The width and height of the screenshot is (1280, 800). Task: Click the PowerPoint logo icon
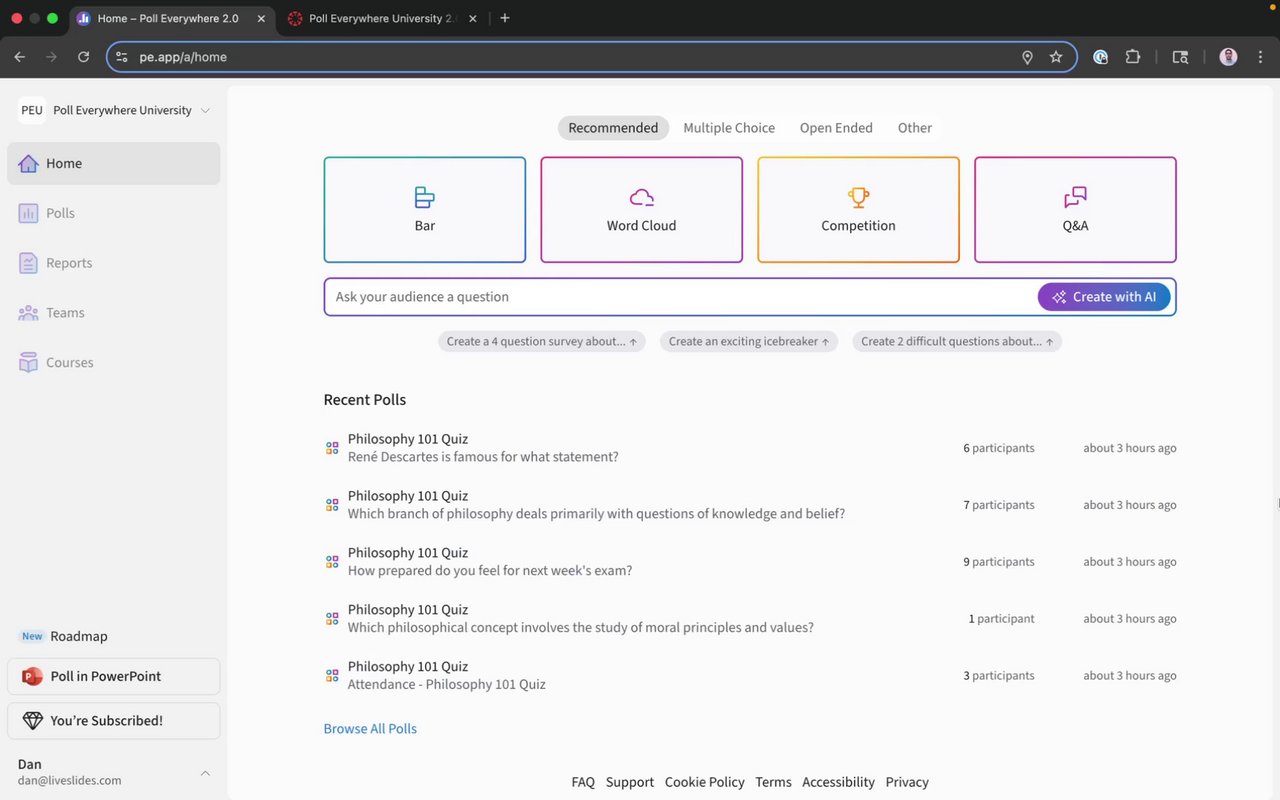[x=32, y=676]
